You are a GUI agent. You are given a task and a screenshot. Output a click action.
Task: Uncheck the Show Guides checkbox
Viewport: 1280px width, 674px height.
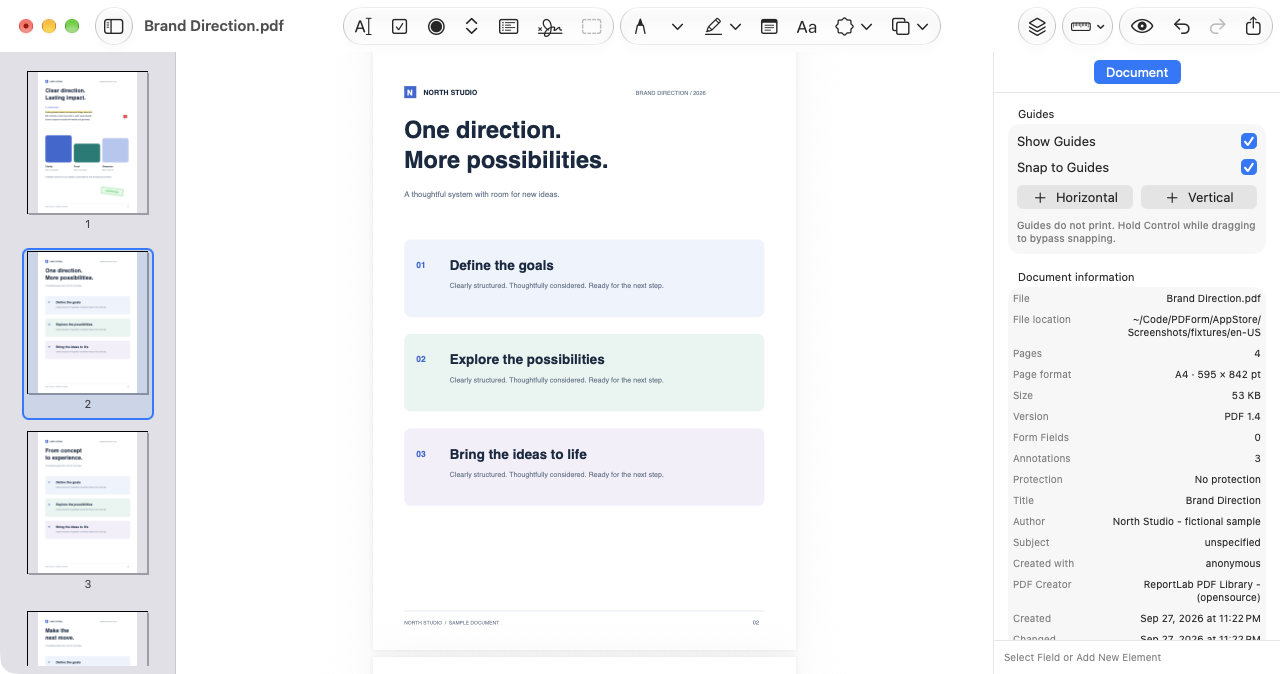(x=1248, y=141)
